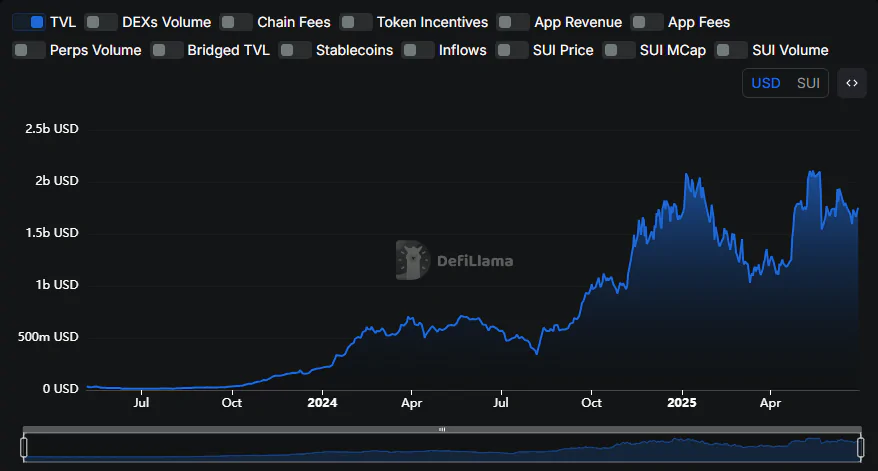Image resolution: width=878 pixels, height=471 pixels.
Task: Click the 2.5b USD y-axis label
Action: coord(52,129)
